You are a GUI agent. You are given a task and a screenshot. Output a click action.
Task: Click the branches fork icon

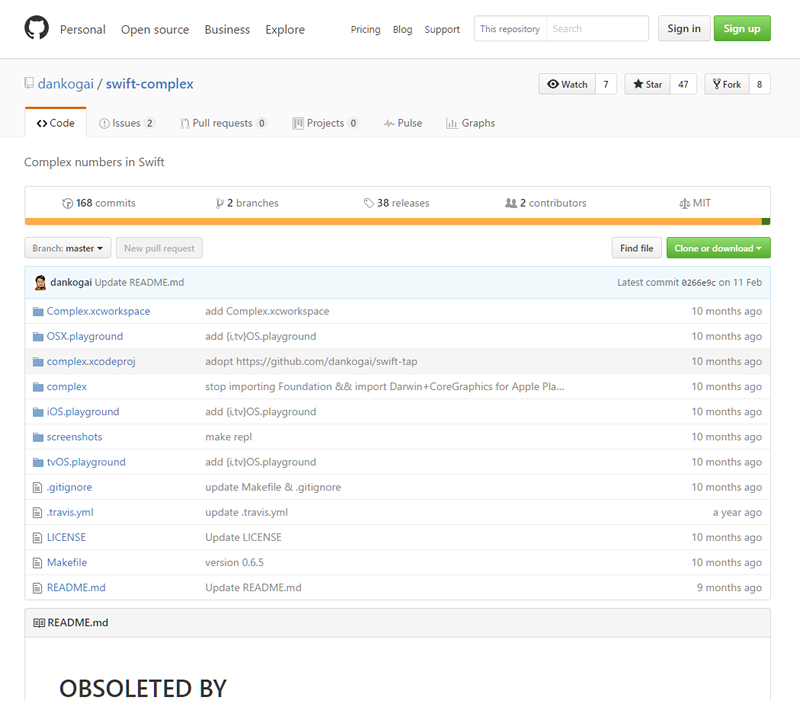(219, 203)
